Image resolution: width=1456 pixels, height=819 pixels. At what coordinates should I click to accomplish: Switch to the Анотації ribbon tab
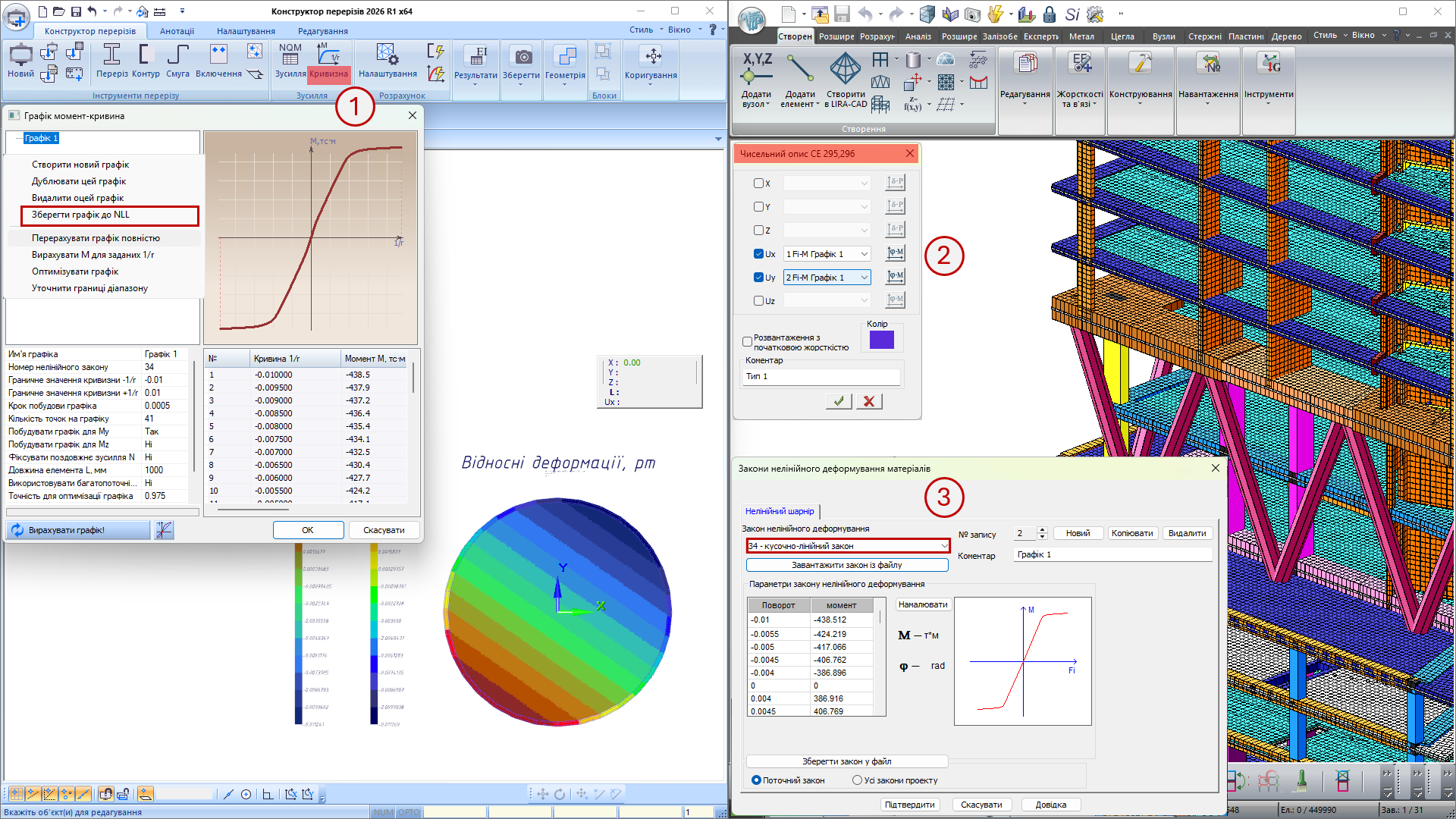(x=177, y=31)
